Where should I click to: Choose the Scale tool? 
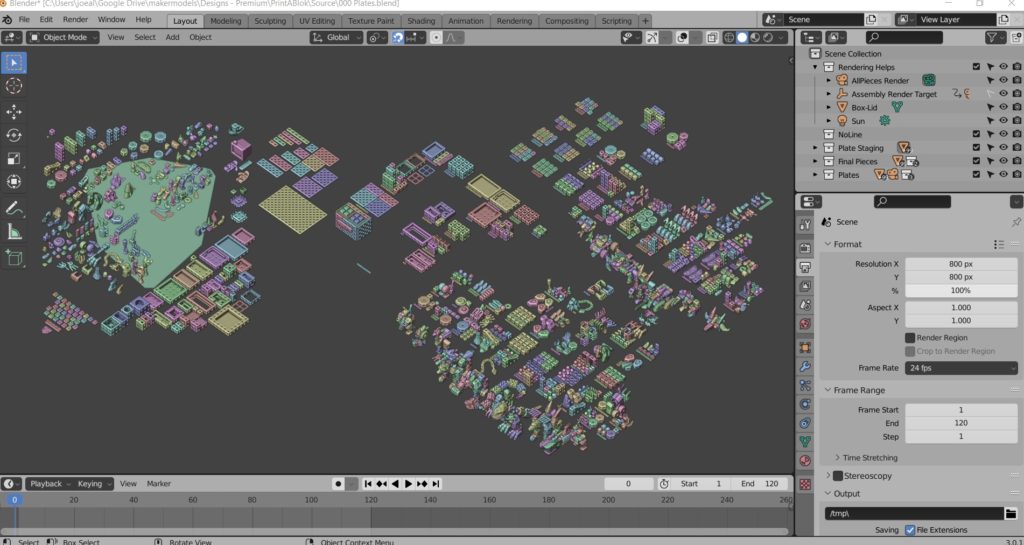click(14, 159)
